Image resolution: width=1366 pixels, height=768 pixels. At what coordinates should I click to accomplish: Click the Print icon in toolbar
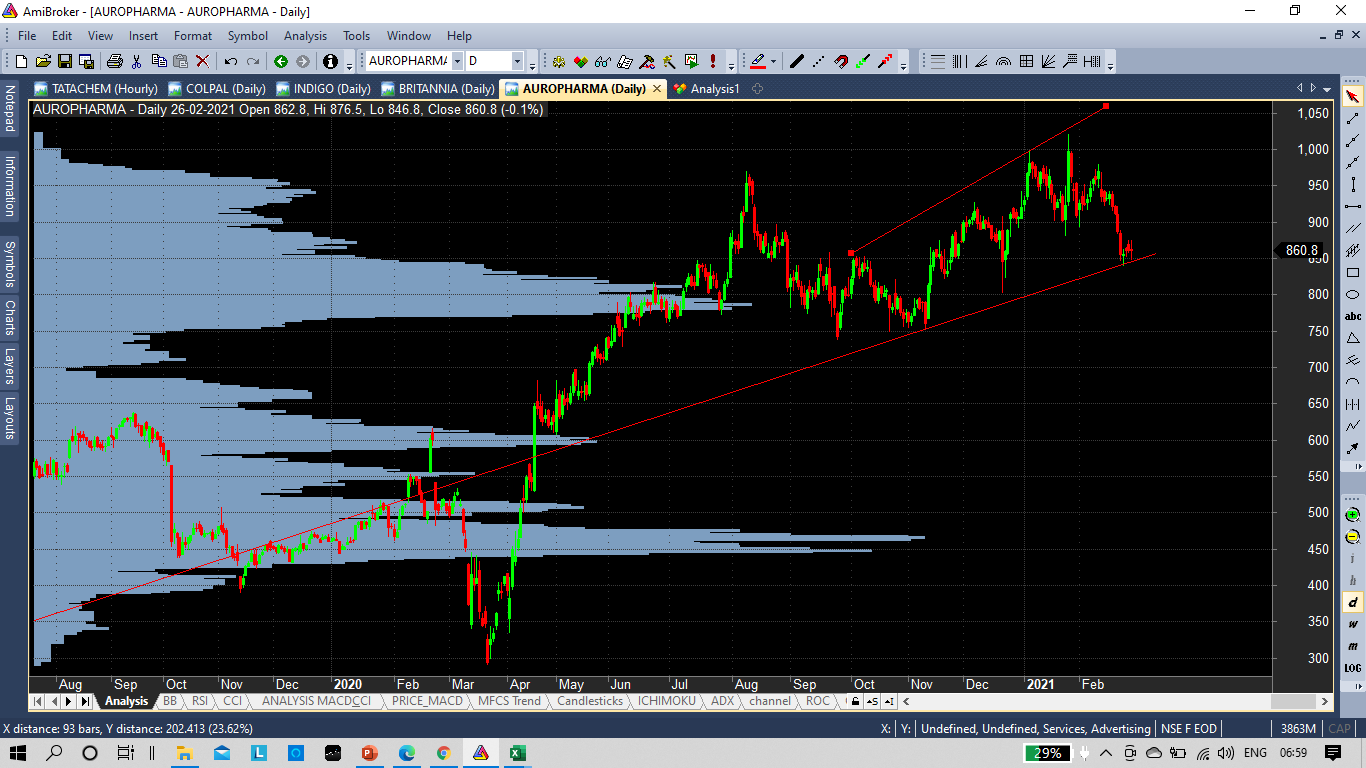coord(114,61)
